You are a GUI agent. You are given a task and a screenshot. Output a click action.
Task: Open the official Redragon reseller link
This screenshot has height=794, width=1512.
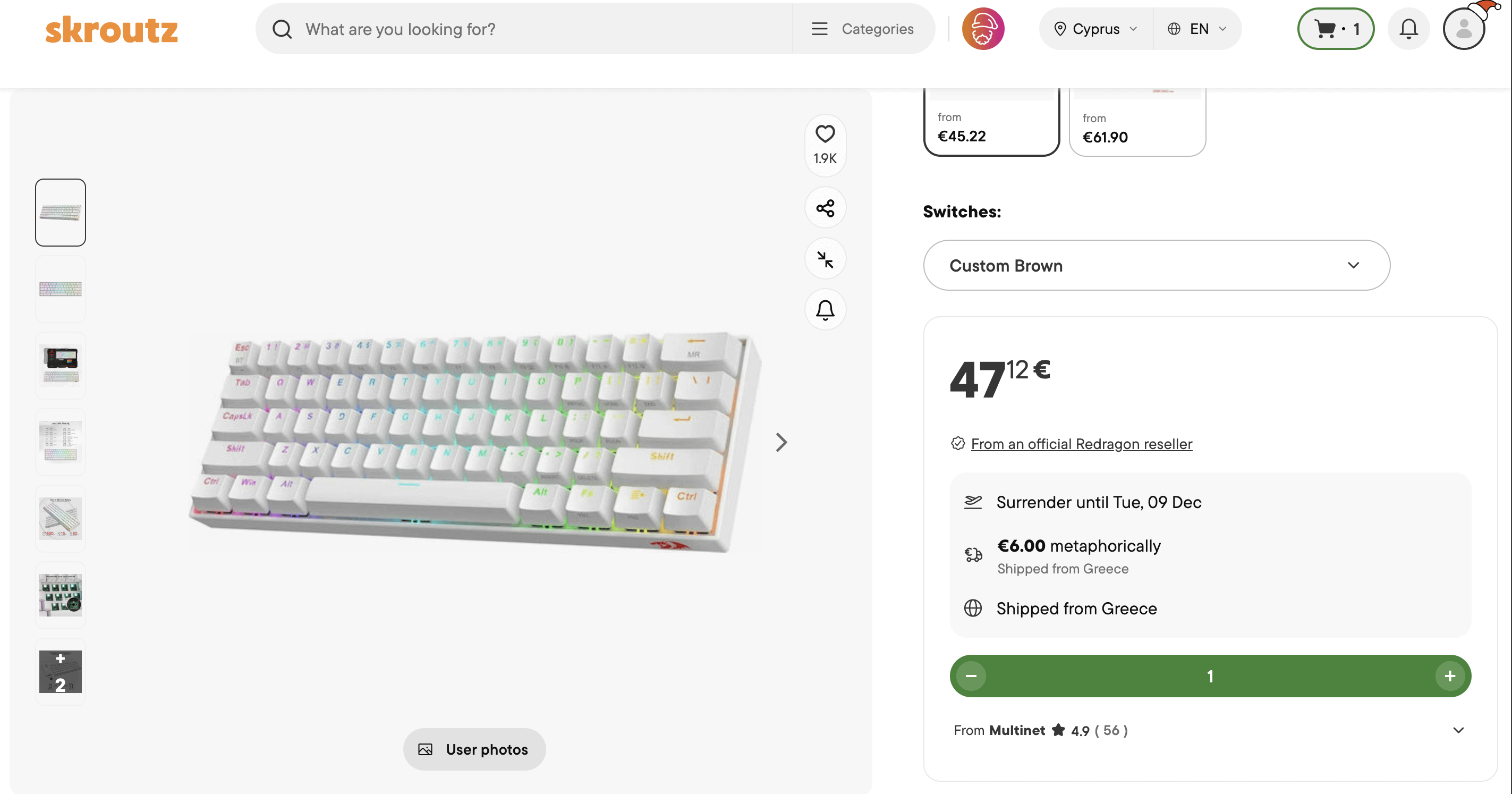[1081, 444]
